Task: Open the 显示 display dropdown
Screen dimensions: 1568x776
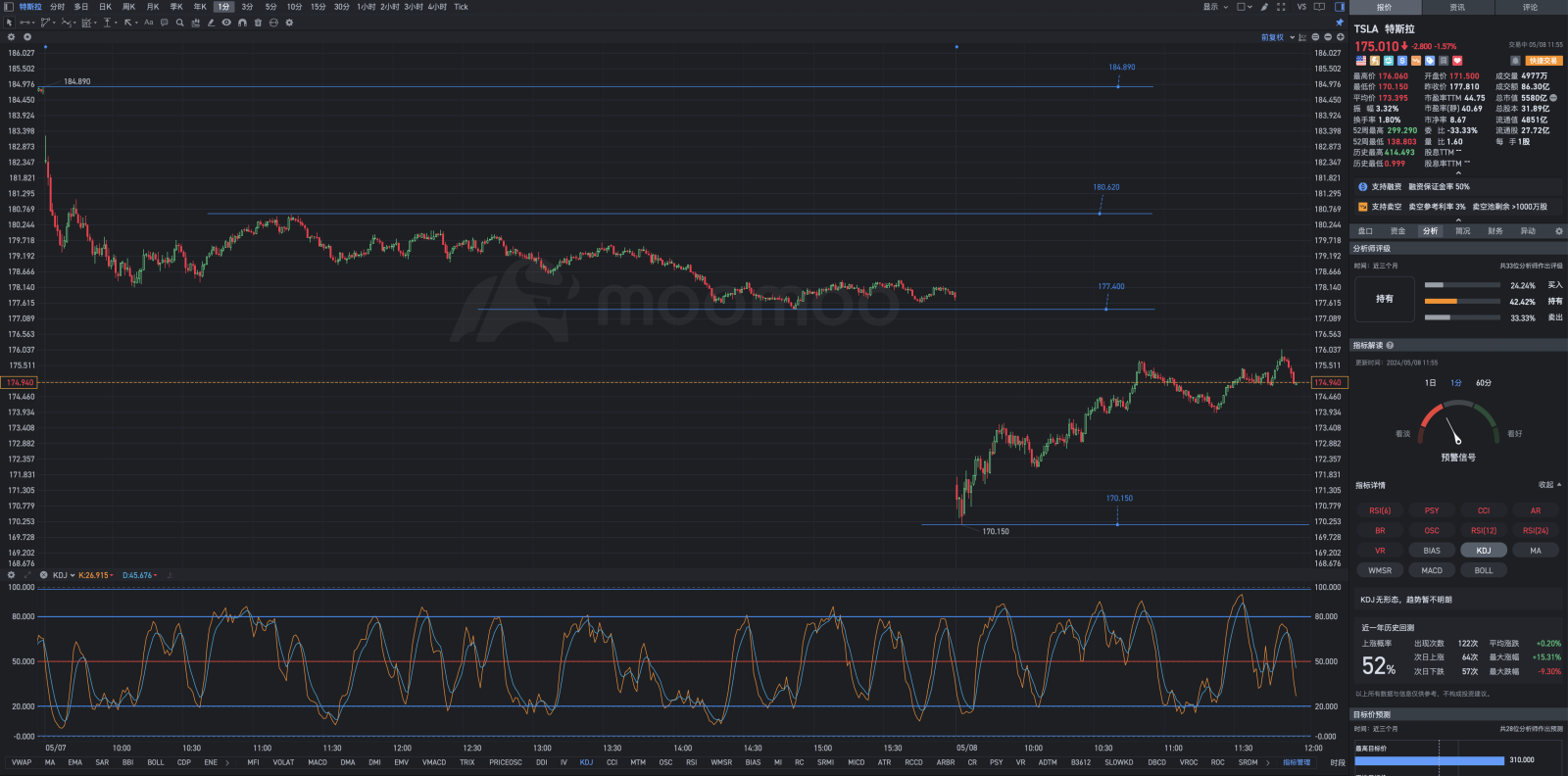Action: click(x=1215, y=7)
